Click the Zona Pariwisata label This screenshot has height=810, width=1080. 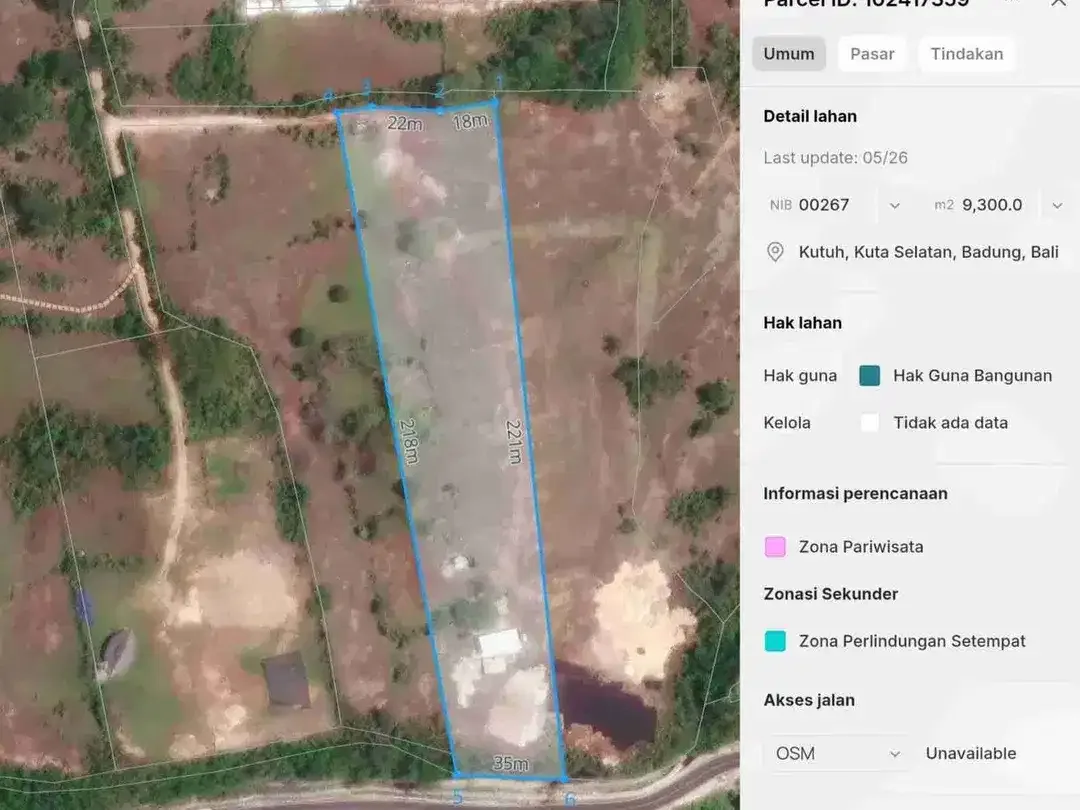click(861, 547)
